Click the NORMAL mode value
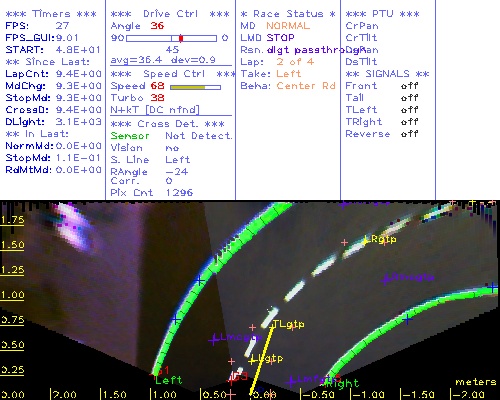The width and height of the screenshot is (500, 400). pyautogui.click(x=288, y=26)
